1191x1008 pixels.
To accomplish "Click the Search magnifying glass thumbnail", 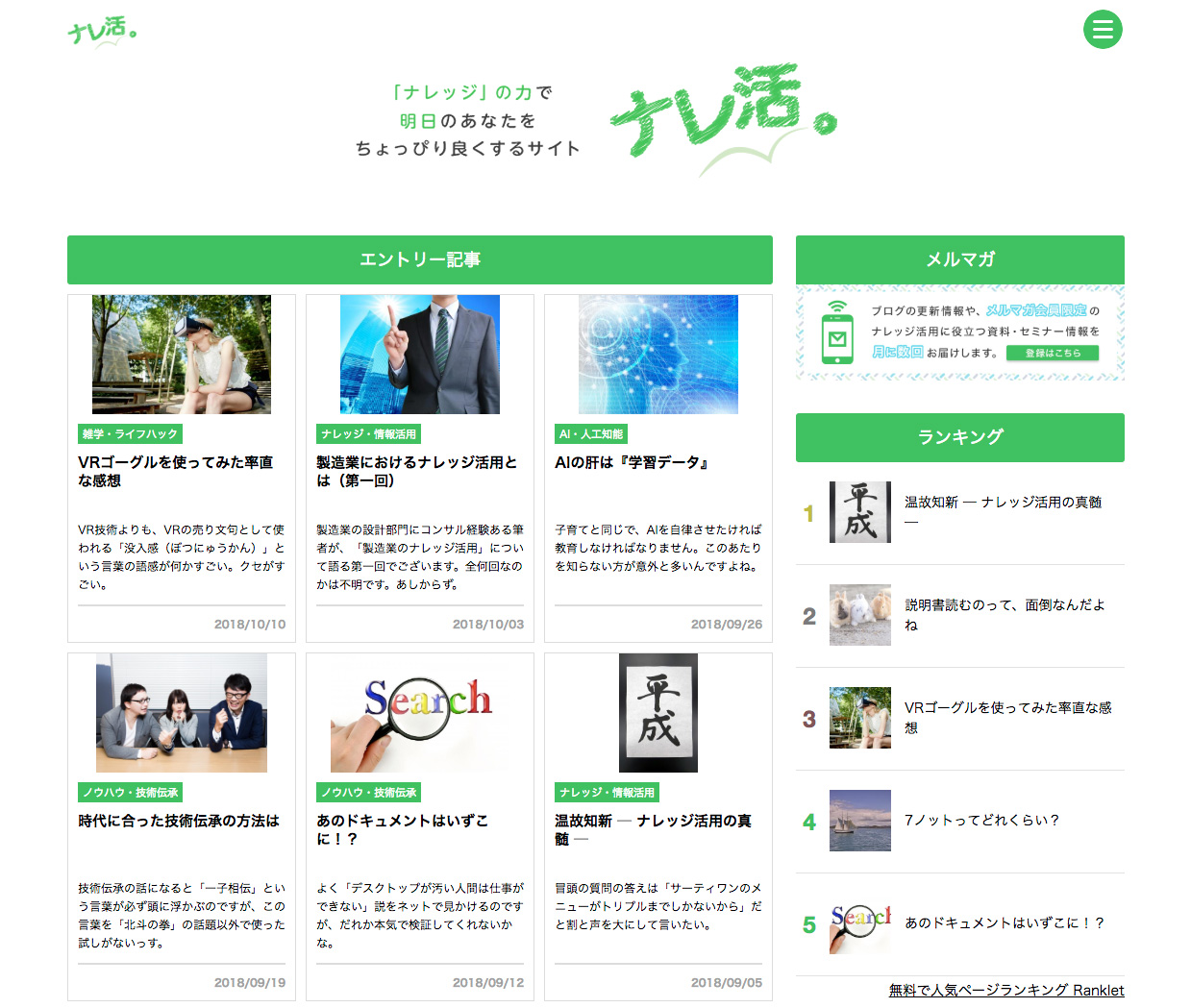I will pos(420,713).
